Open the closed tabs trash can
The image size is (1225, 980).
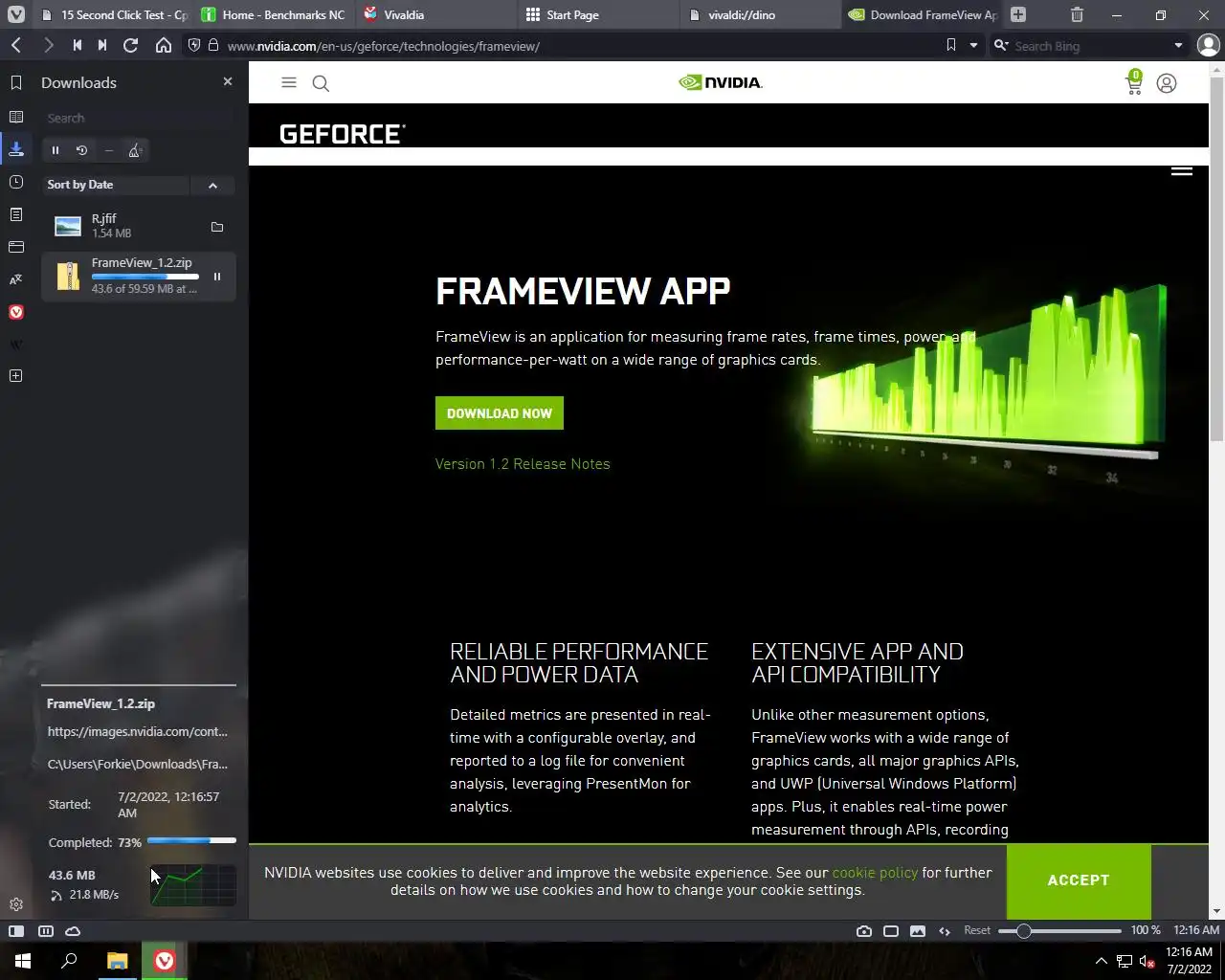[1077, 14]
